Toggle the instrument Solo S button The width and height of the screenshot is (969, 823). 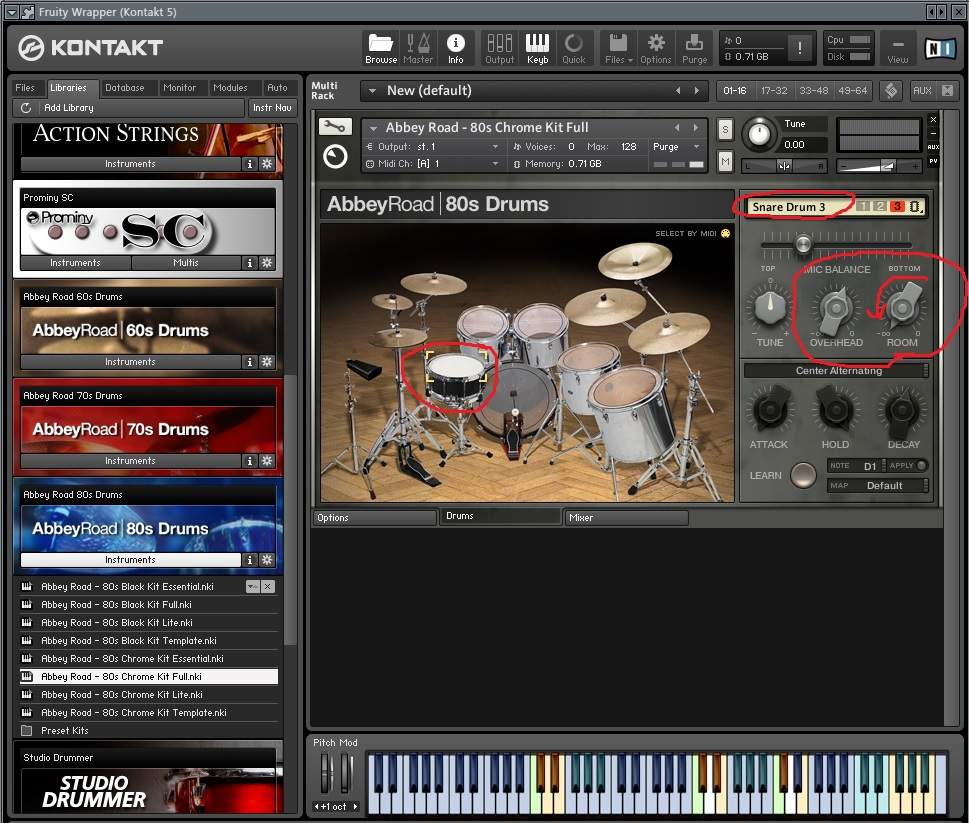click(x=725, y=130)
